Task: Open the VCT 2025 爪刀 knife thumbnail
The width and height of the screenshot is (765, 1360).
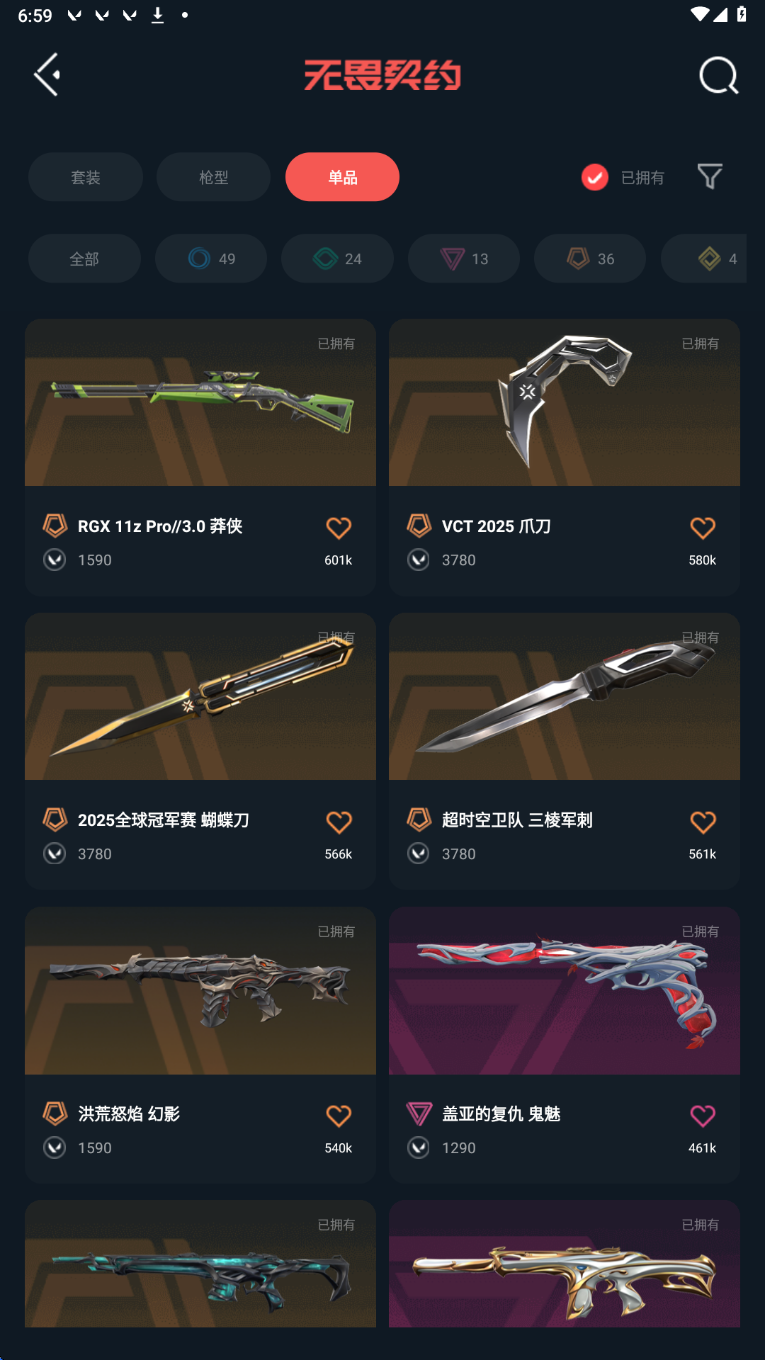Action: pyautogui.click(x=564, y=403)
